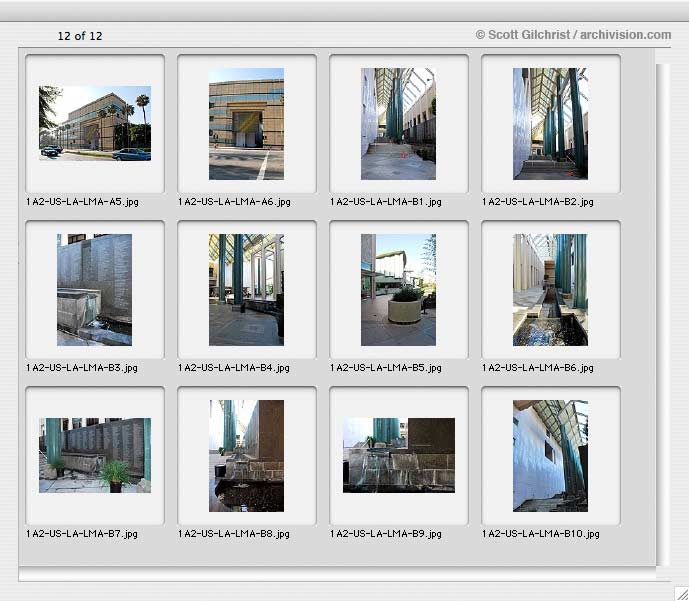
Task: Click the file name 1A2-US-LA-LMA-B10.jpg
Action: tap(541, 534)
